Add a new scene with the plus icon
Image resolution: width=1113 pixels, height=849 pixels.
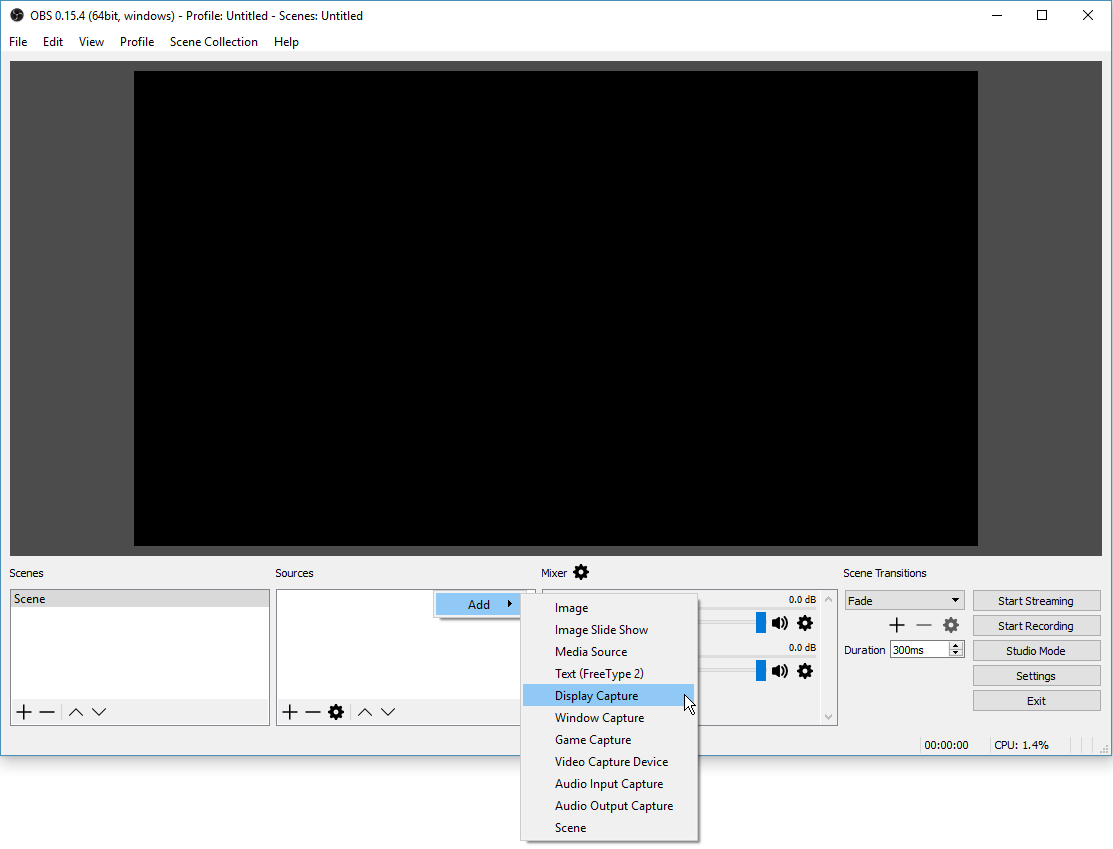(x=24, y=712)
